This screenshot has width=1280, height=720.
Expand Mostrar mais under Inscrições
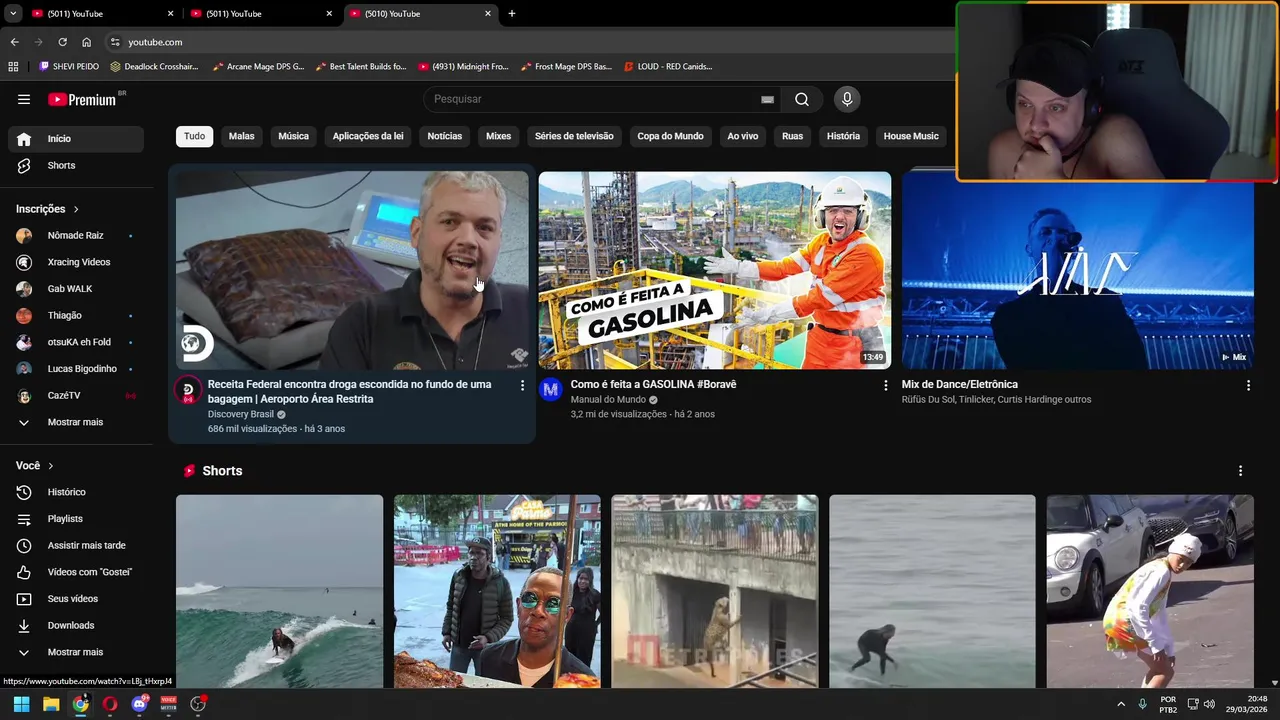click(x=76, y=422)
